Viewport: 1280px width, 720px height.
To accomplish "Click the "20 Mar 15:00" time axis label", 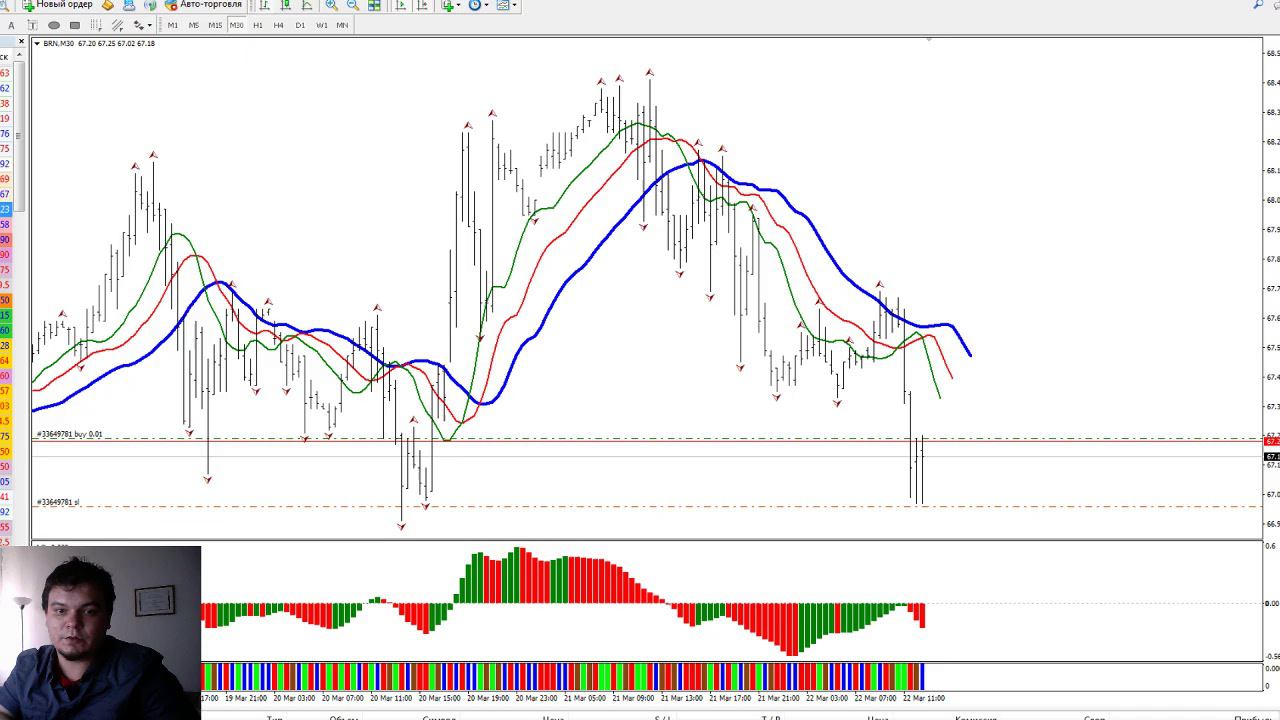I will coord(439,698).
